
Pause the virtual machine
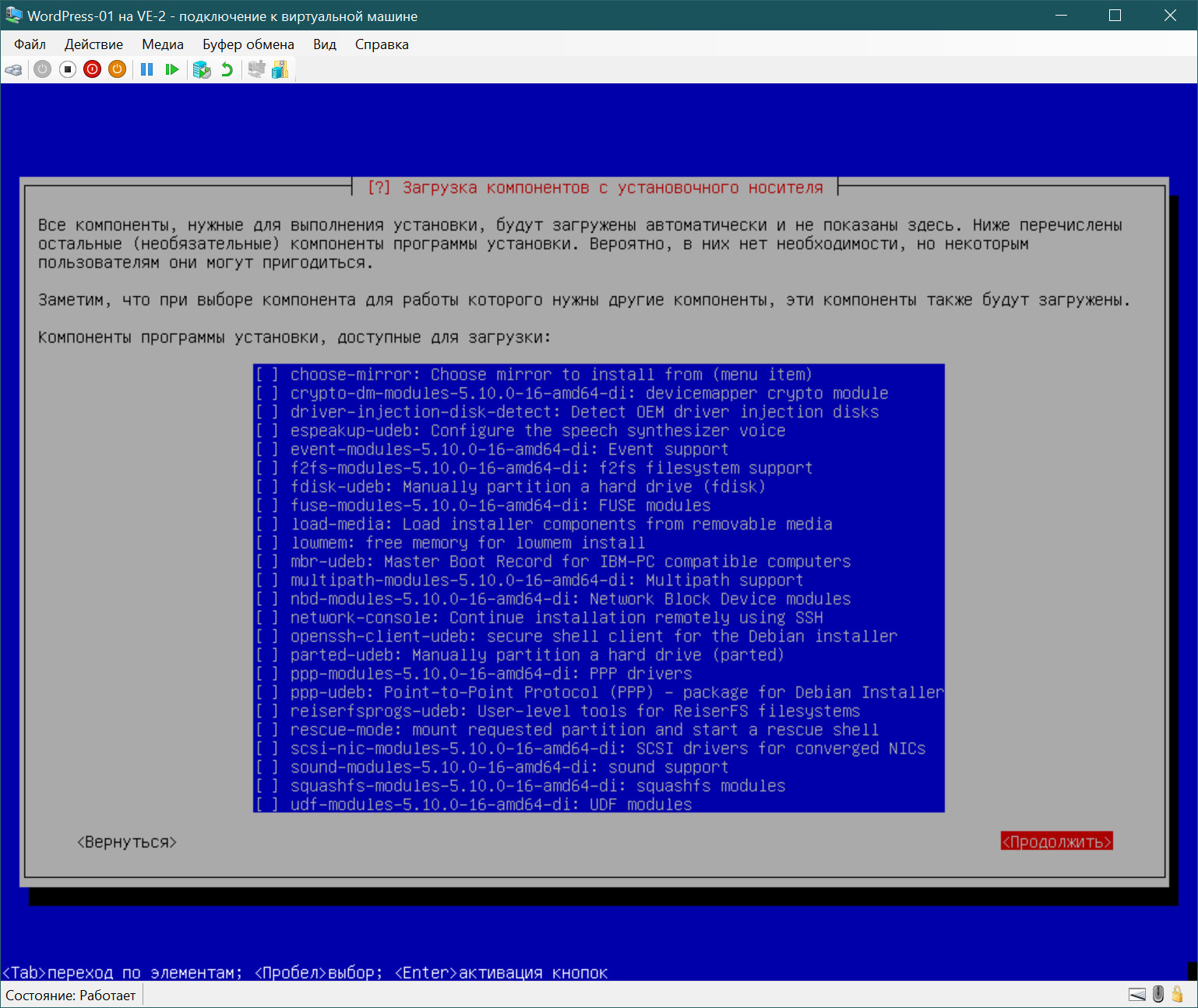click(x=146, y=69)
